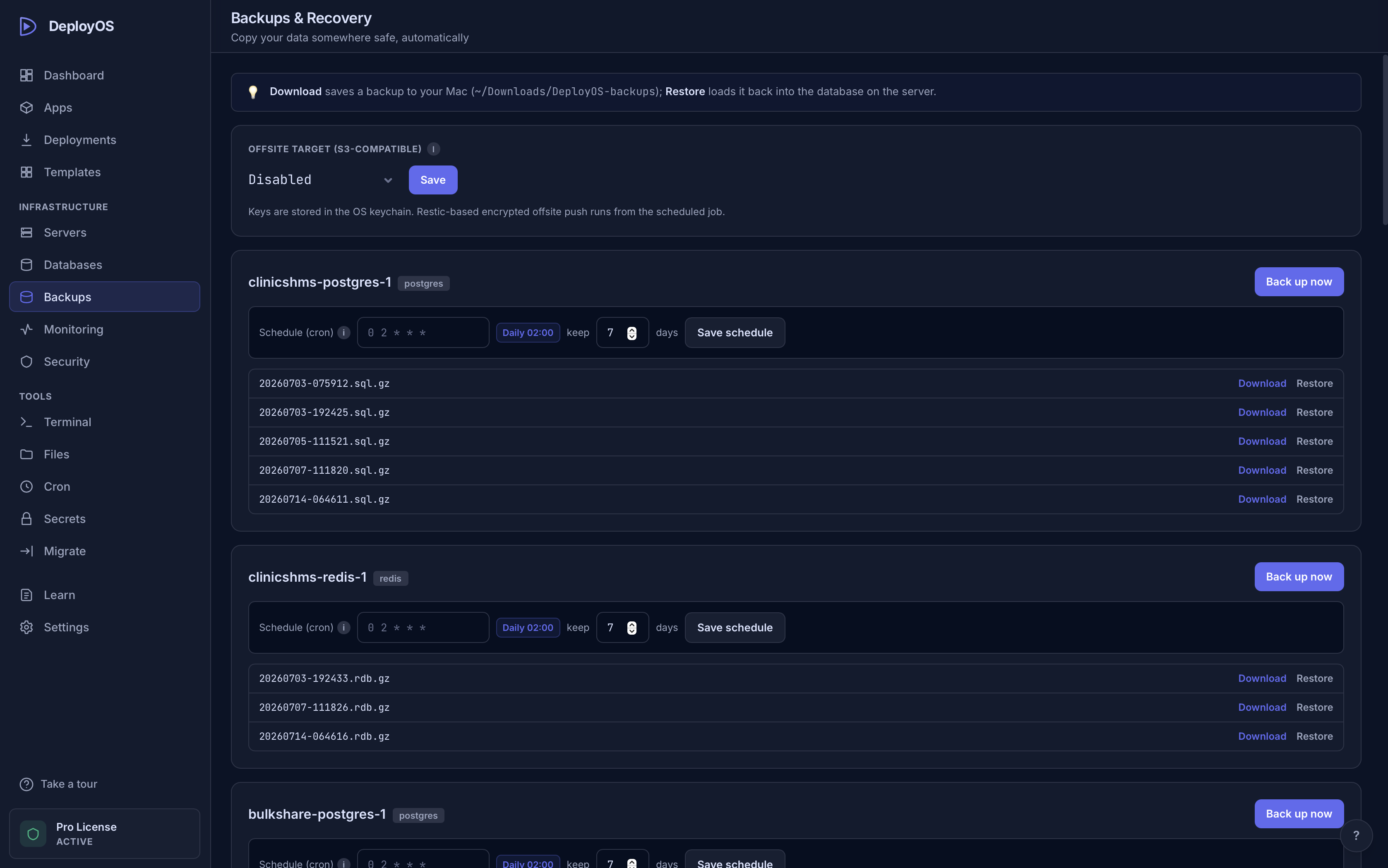
Task: Save schedule for clinicshms-redis-1
Action: coord(735,628)
